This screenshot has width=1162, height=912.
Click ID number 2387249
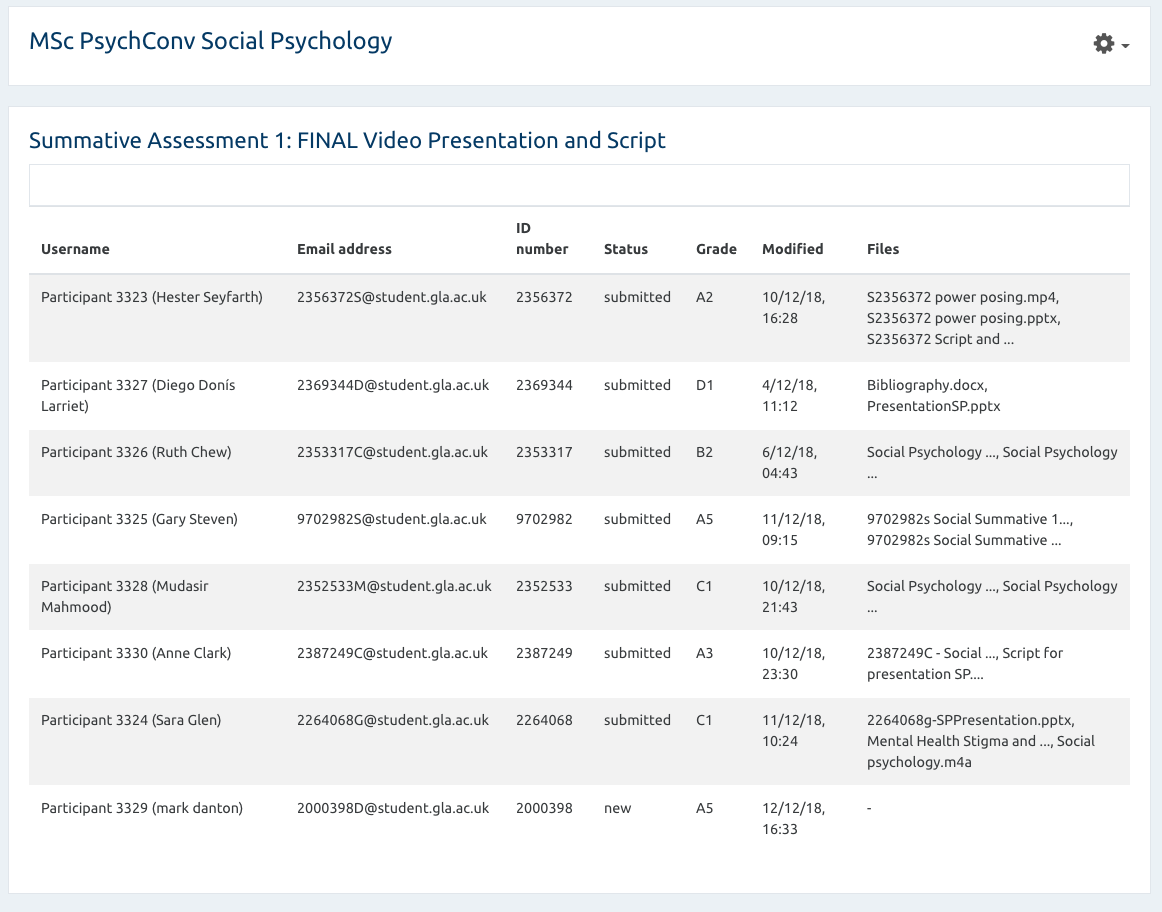pyautogui.click(x=544, y=653)
